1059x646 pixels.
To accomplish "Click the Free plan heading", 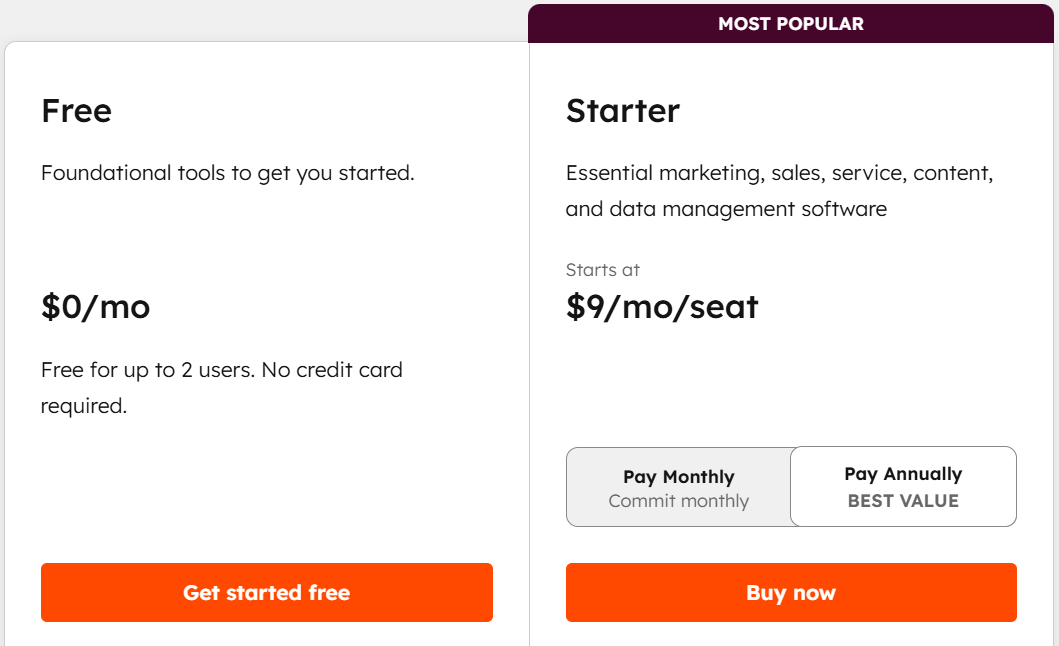I will pos(76,110).
